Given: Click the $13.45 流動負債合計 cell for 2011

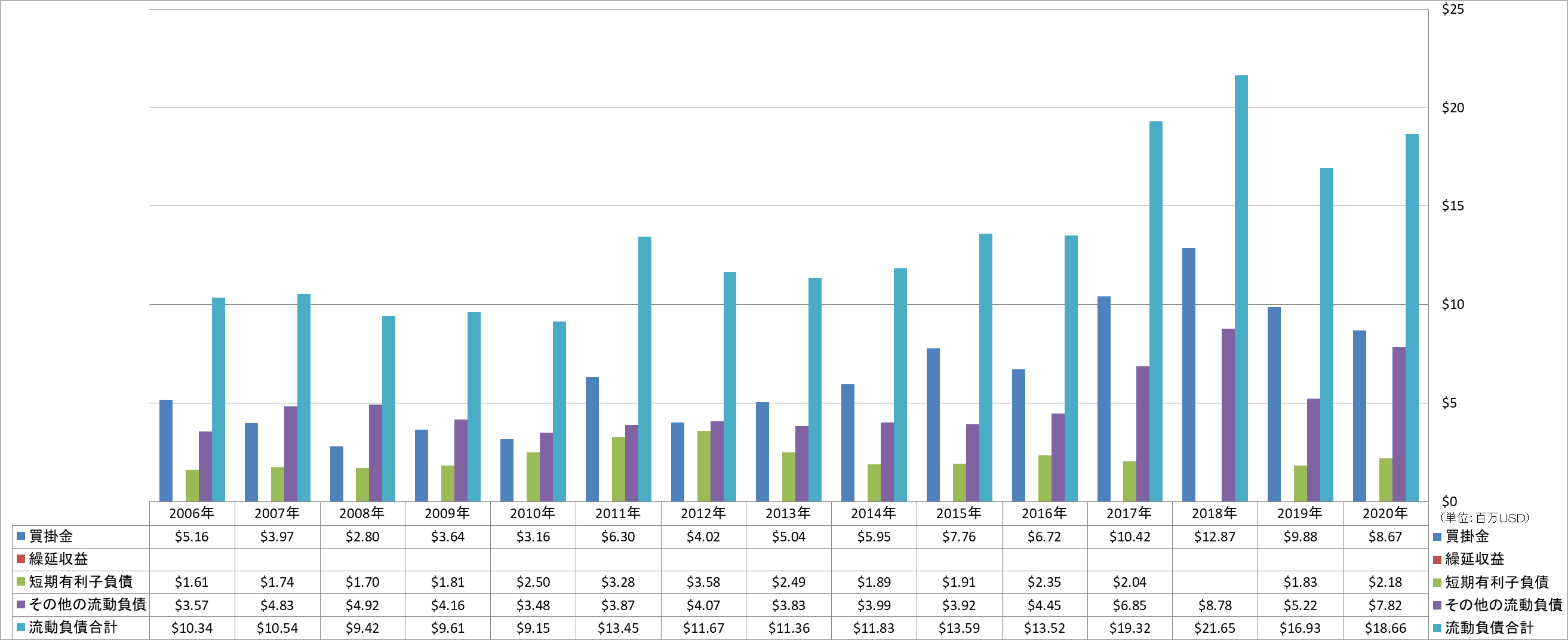Looking at the screenshot, I should pos(618,628).
